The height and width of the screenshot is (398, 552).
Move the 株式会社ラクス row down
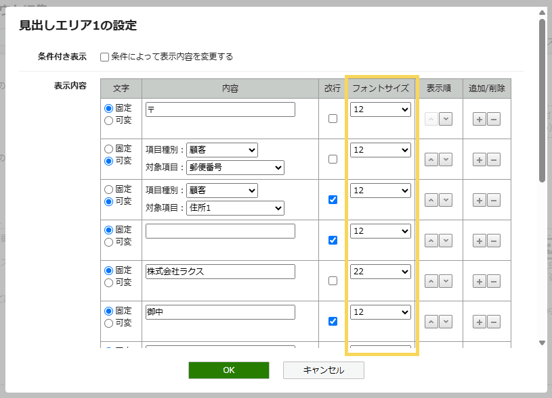click(x=446, y=281)
